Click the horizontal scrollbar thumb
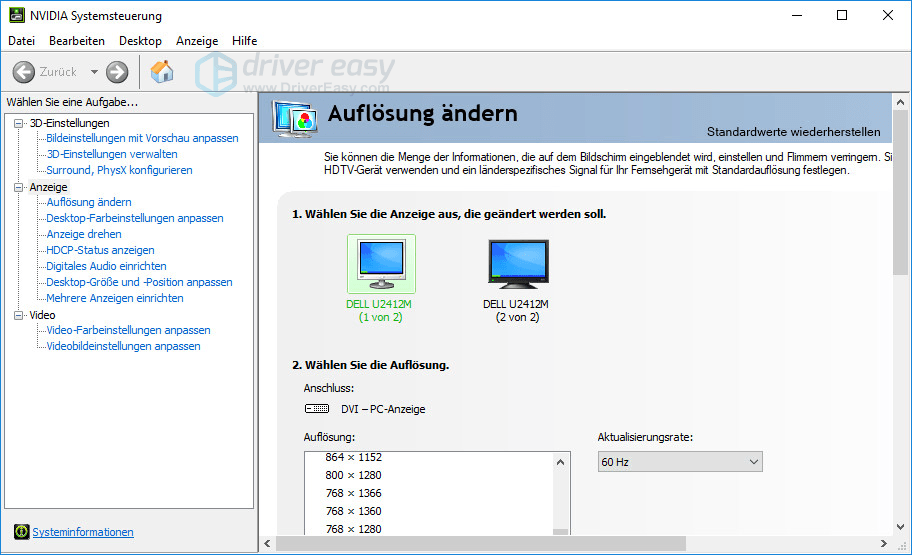The height and width of the screenshot is (555, 912). (x=480, y=543)
